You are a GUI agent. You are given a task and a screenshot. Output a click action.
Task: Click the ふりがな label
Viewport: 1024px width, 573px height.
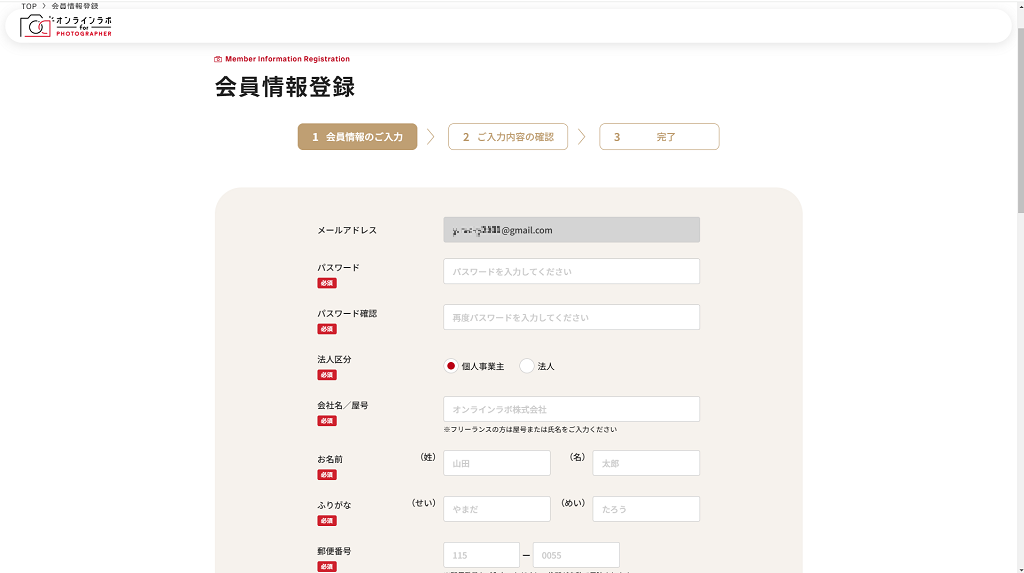pos(334,505)
